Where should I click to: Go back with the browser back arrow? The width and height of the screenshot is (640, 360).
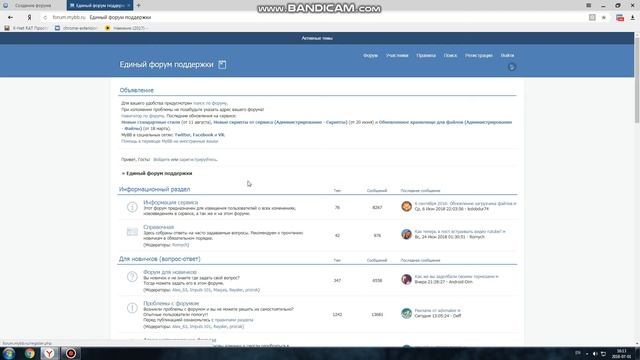pyautogui.click(x=10, y=18)
